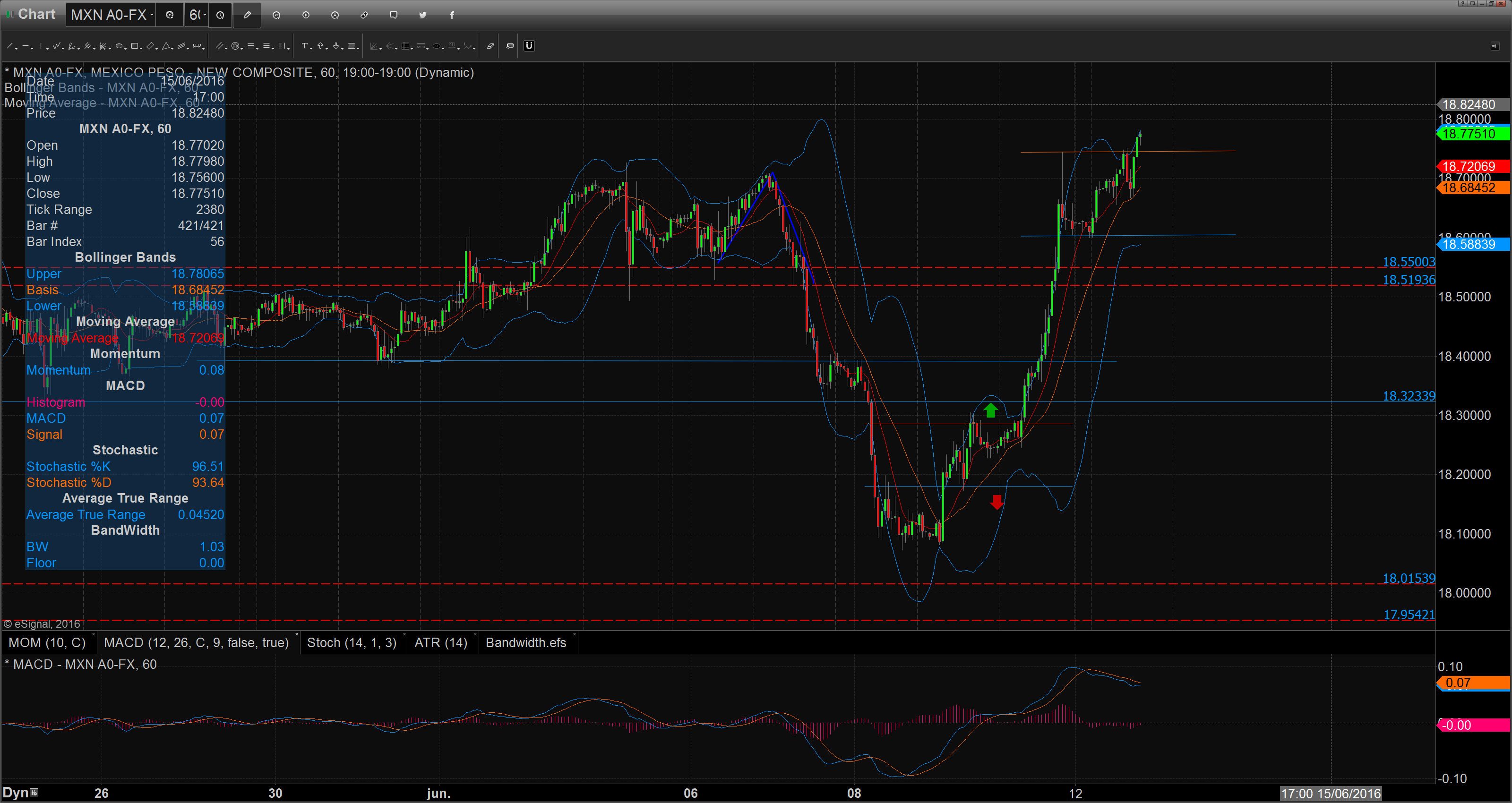
Task: Close the MOM (10, C) tab
Action: 94,635
